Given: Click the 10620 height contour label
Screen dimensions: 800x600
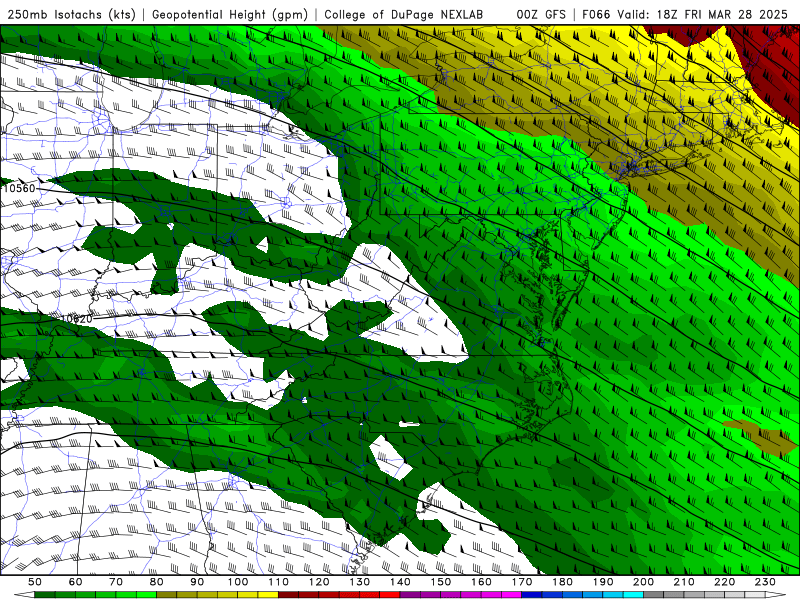Looking at the screenshot, I should coord(77,319).
